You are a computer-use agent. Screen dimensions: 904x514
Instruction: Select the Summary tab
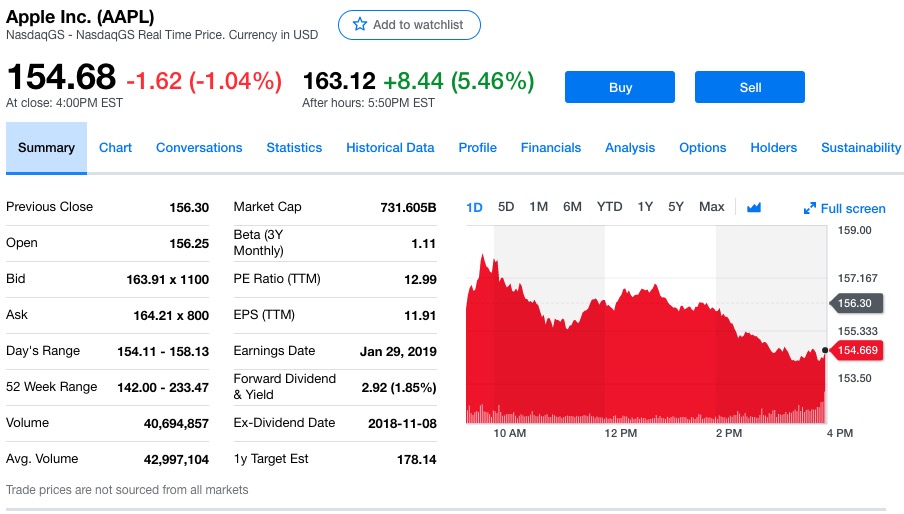pyautogui.click(x=46, y=148)
